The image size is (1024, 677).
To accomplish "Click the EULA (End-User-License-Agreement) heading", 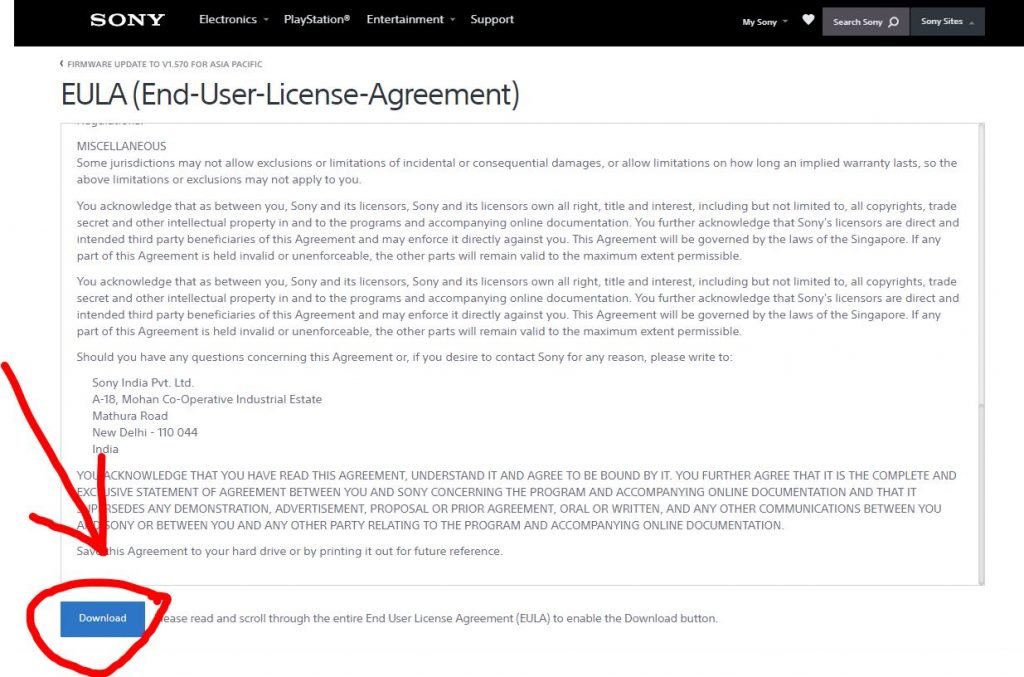I will (x=290, y=95).
